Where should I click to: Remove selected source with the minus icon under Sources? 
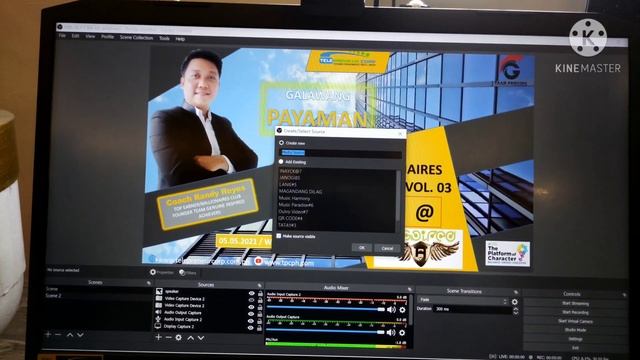click(x=168, y=338)
